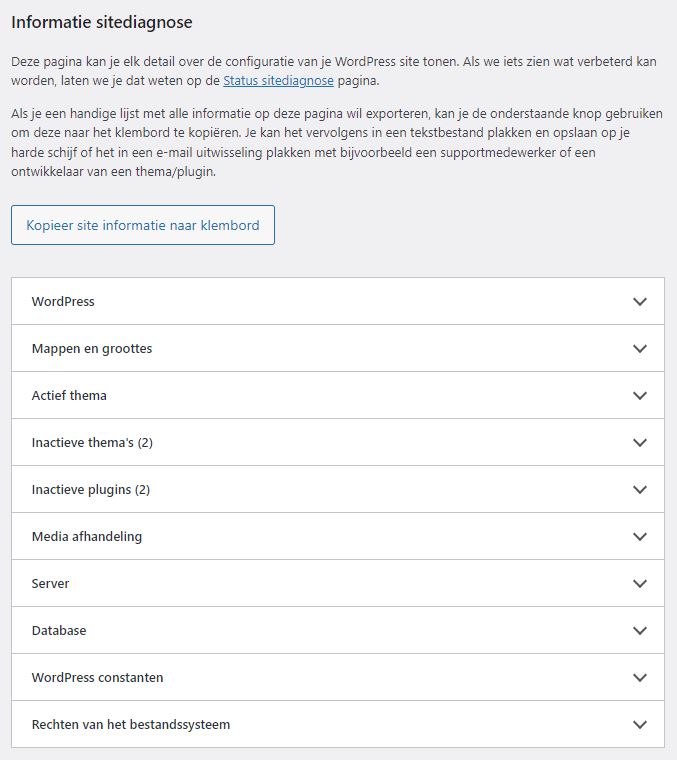Screen dimensions: 677x760
Task: Expand Inactieve plugins (2) section
Action: click(91, 490)
